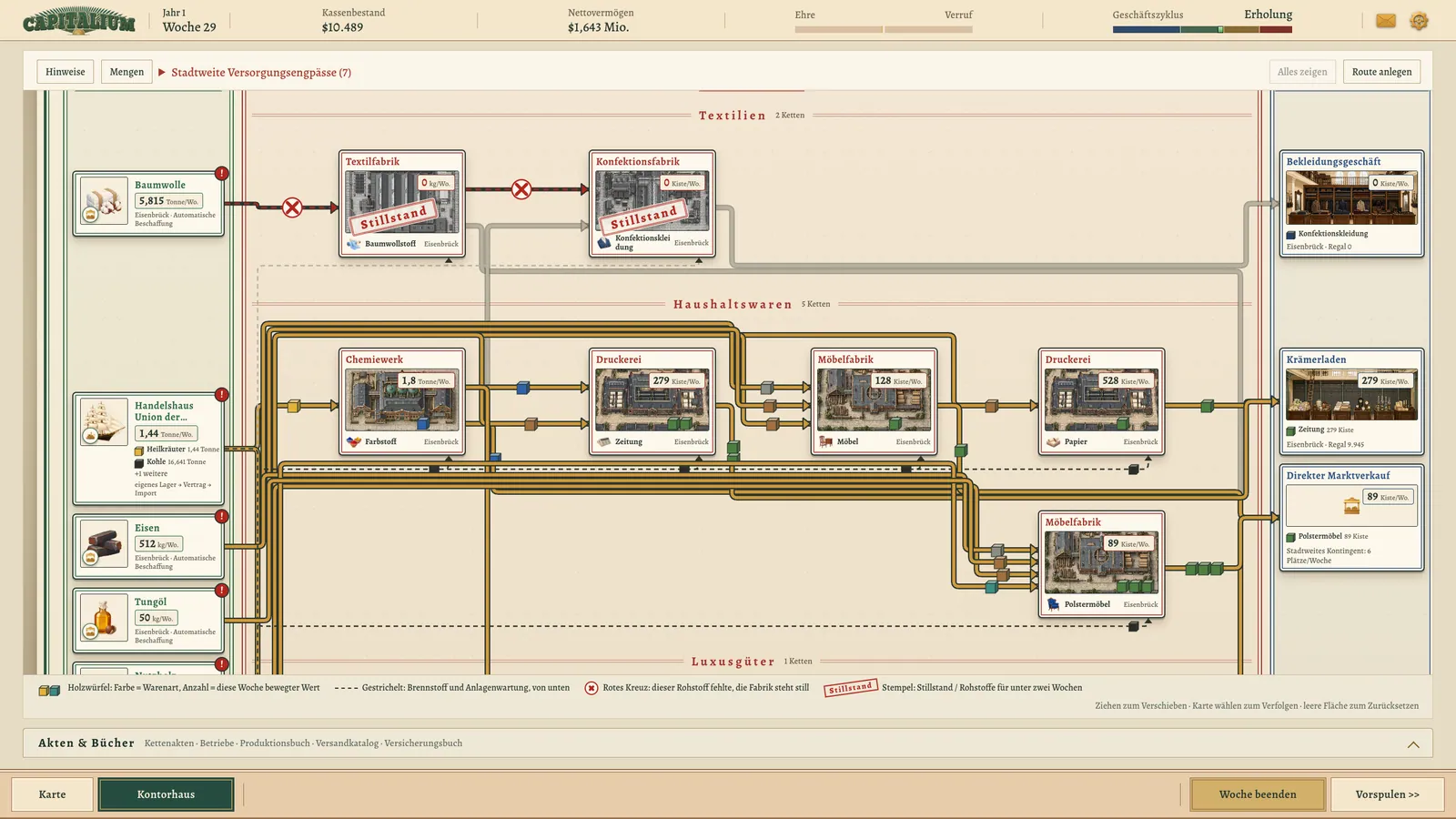This screenshot has width=1456, height=819.
Task: Click the Ehre progress bar
Action: (x=838, y=29)
